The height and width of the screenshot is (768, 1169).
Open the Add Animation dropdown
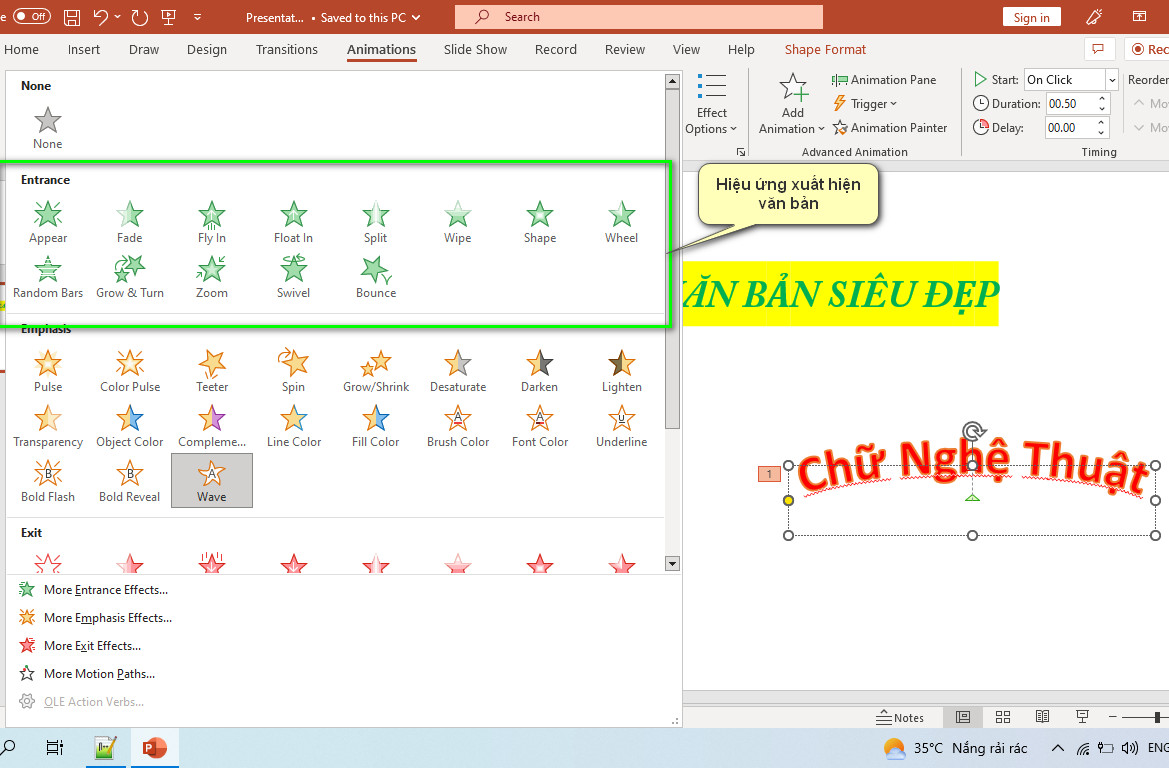[792, 104]
